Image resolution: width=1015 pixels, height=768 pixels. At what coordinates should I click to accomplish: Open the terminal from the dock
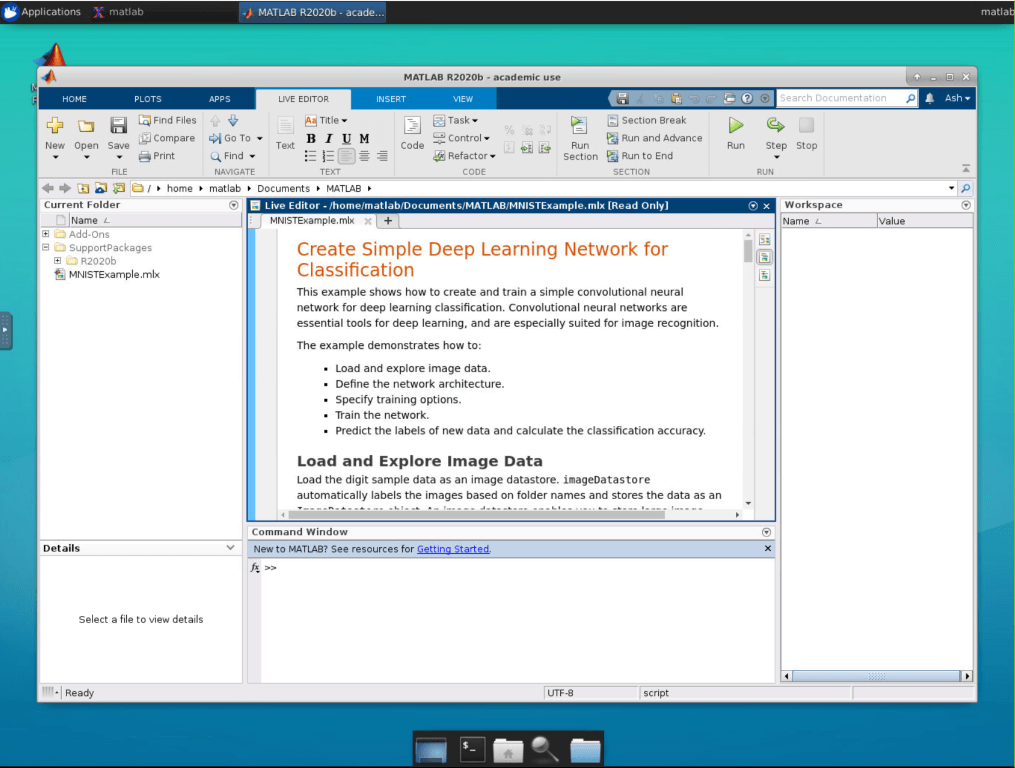click(x=472, y=749)
